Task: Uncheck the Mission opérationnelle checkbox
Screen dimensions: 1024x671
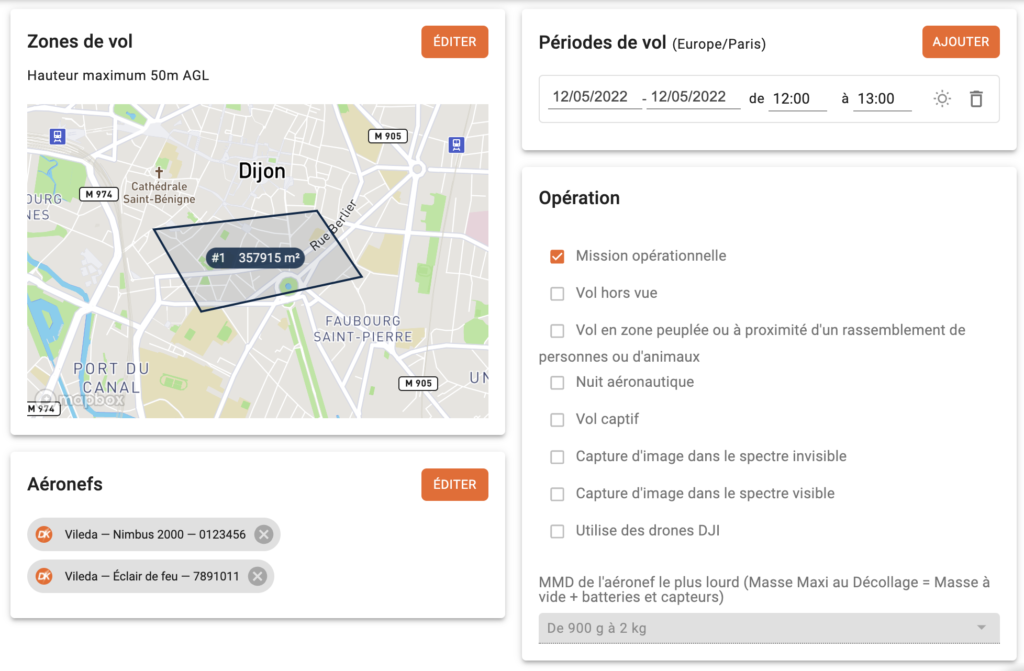Action: (x=558, y=257)
